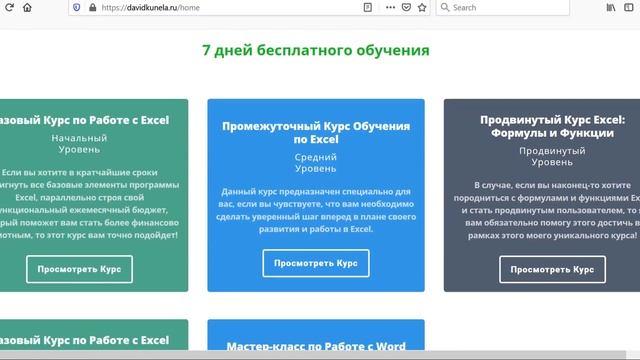Click 'Средний Уровень' label on blue card

click(x=316, y=162)
